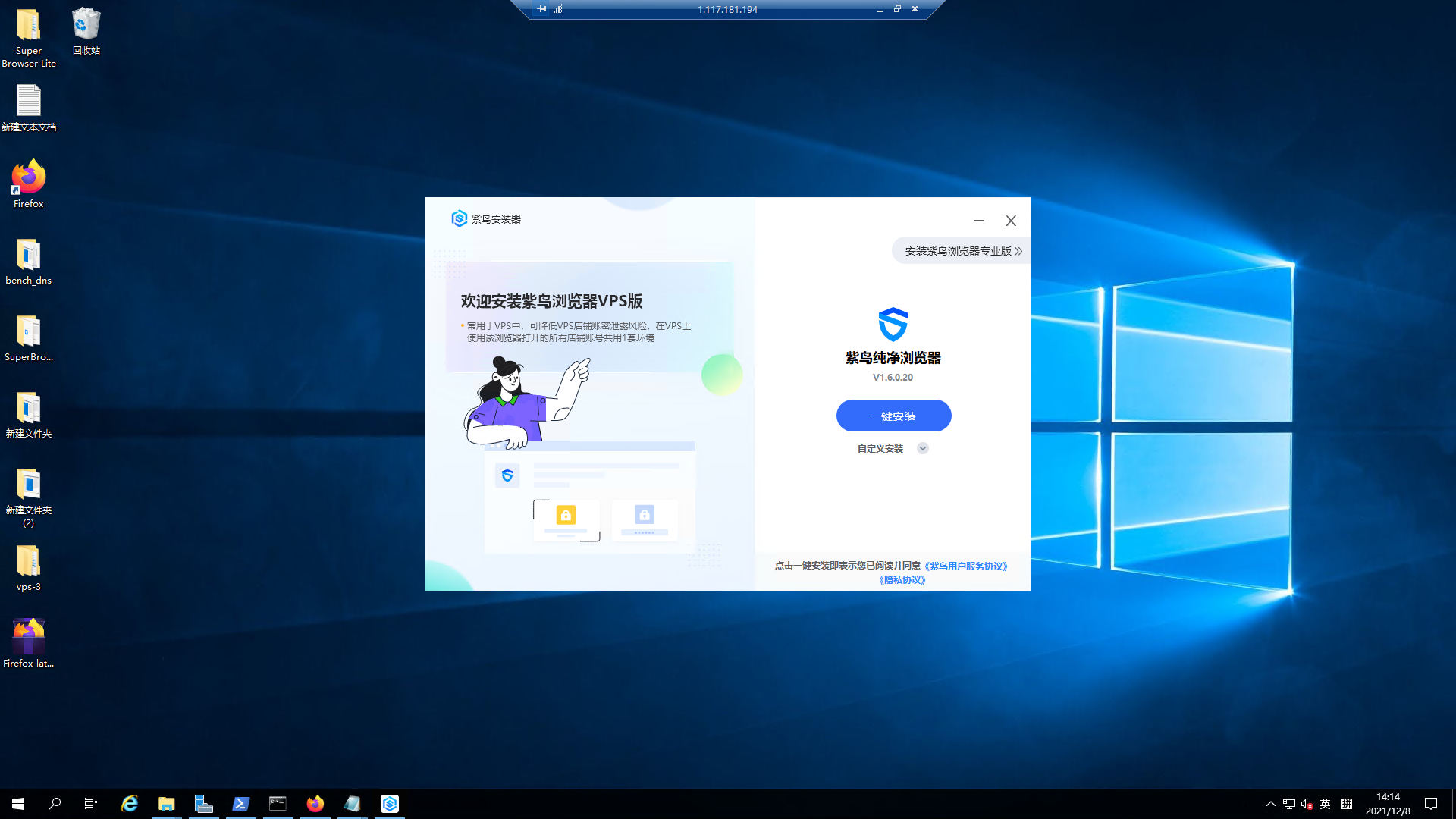Open Windows Search from taskbar
Image resolution: width=1456 pixels, height=819 pixels.
click(x=54, y=804)
